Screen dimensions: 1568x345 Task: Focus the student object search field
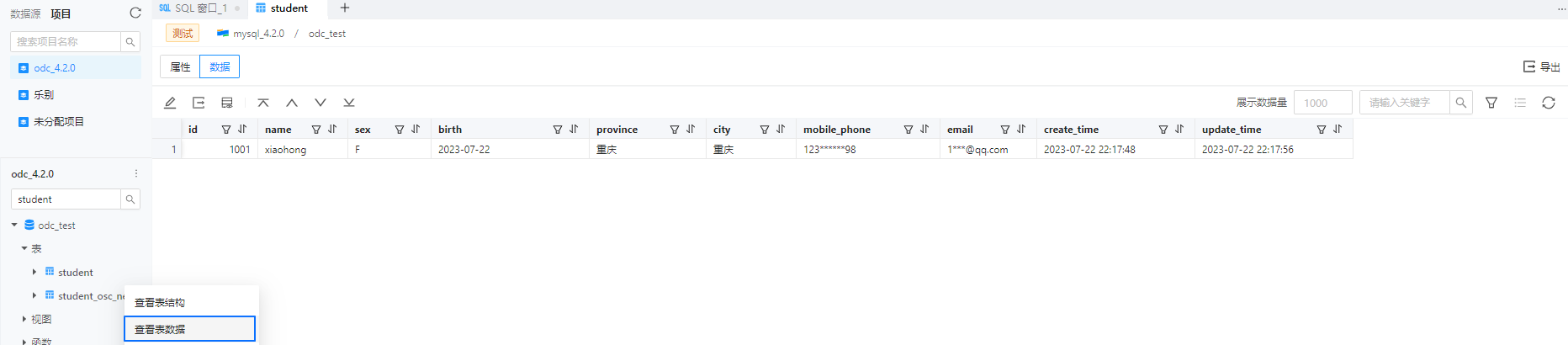tap(66, 199)
